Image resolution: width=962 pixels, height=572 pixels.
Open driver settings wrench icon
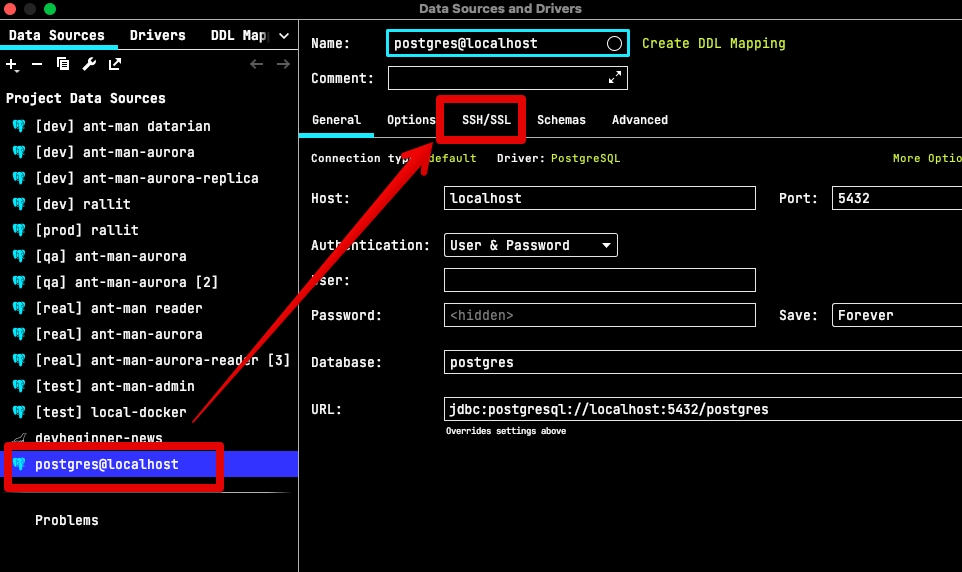coord(89,64)
